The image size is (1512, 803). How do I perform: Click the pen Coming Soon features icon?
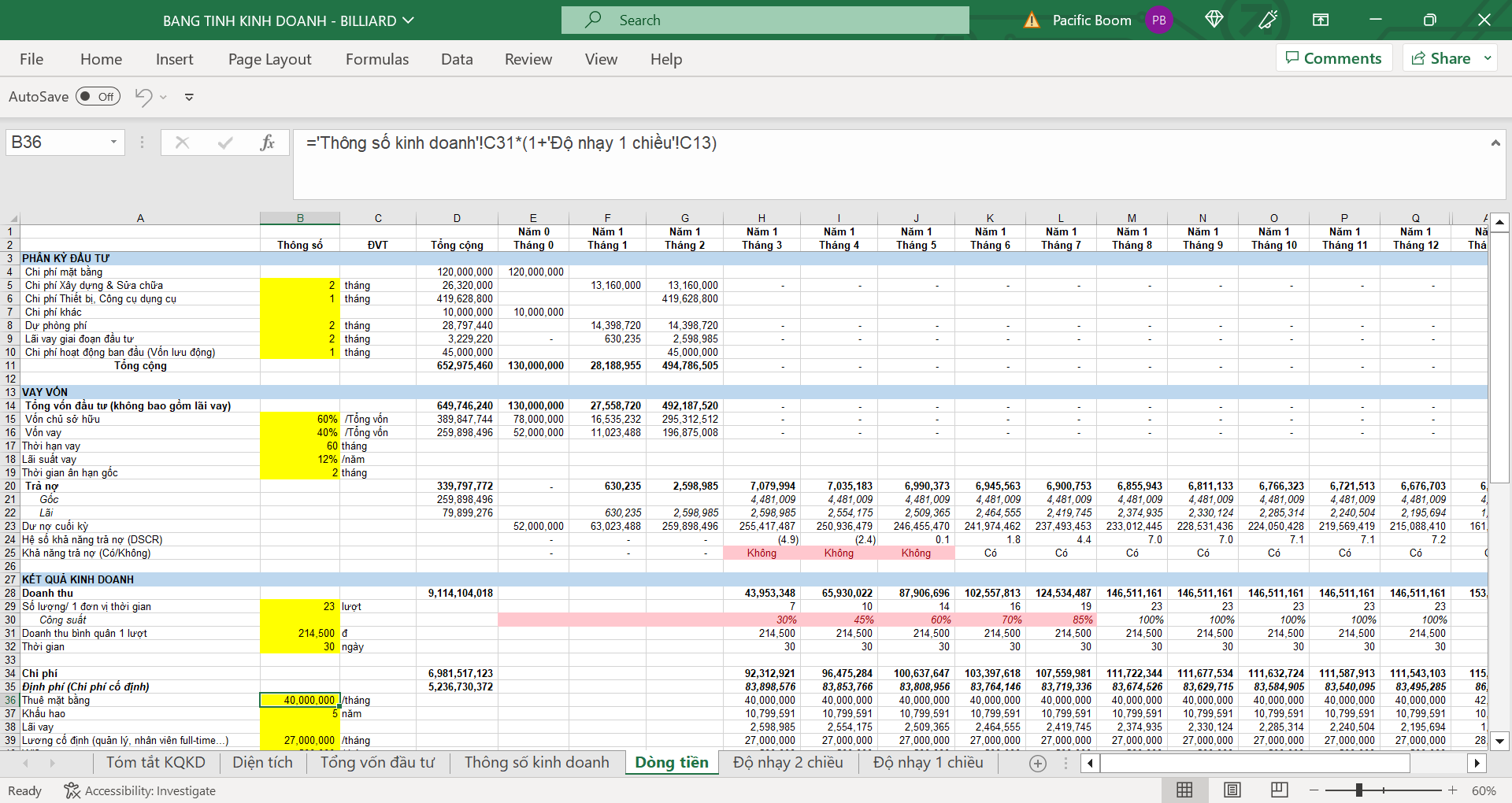coord(1268,20)
